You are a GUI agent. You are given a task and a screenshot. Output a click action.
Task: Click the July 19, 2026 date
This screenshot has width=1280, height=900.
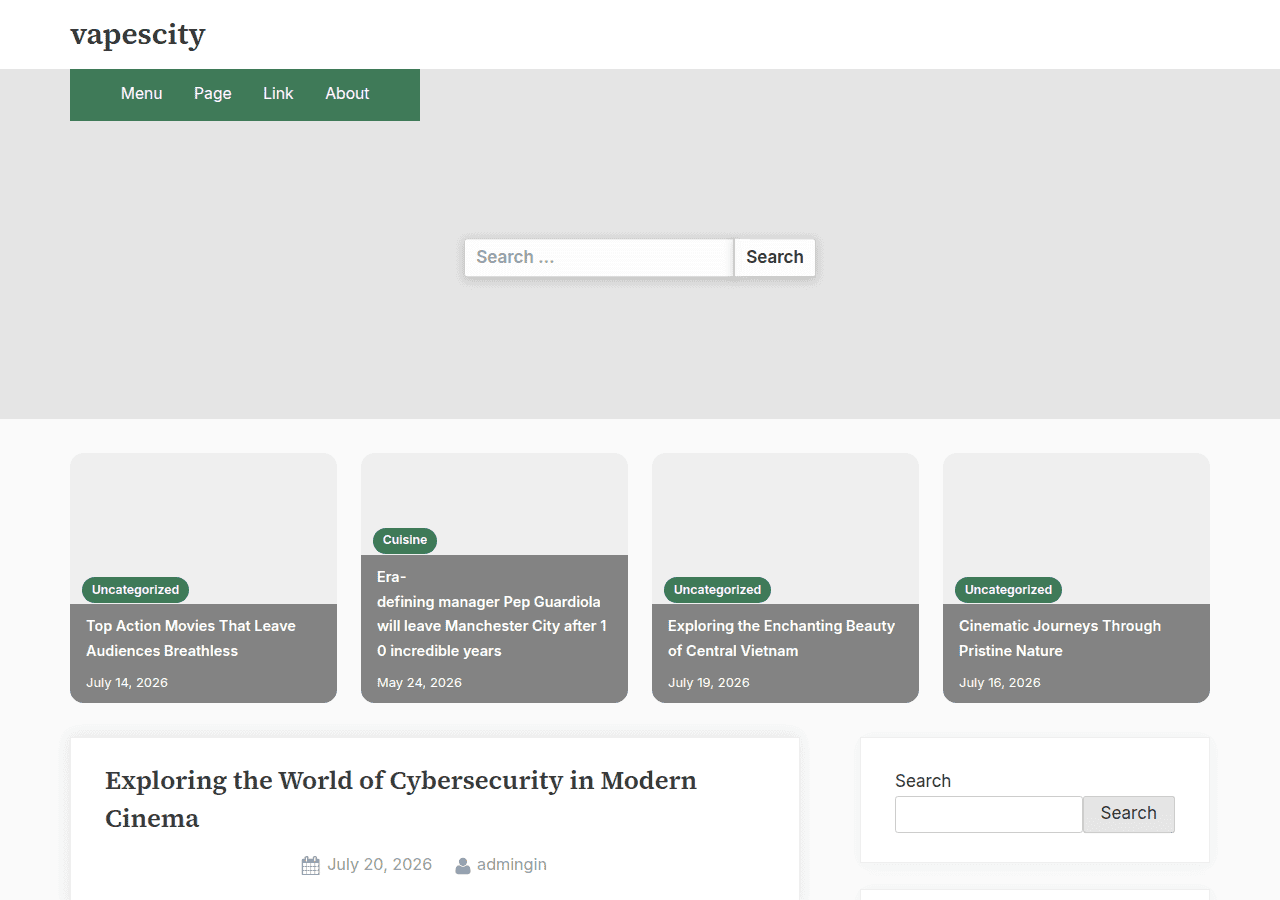709,683
